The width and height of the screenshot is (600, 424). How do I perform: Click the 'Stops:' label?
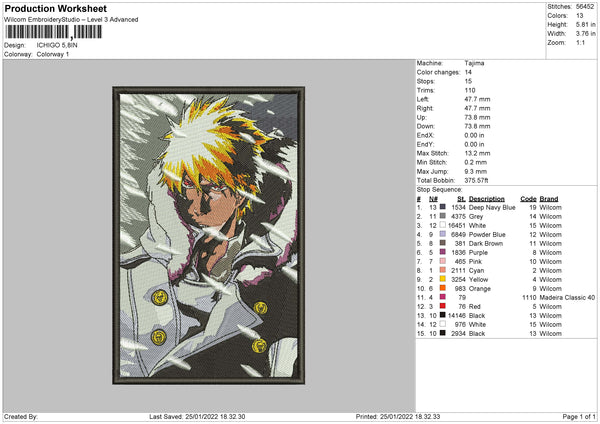(426, 81)
